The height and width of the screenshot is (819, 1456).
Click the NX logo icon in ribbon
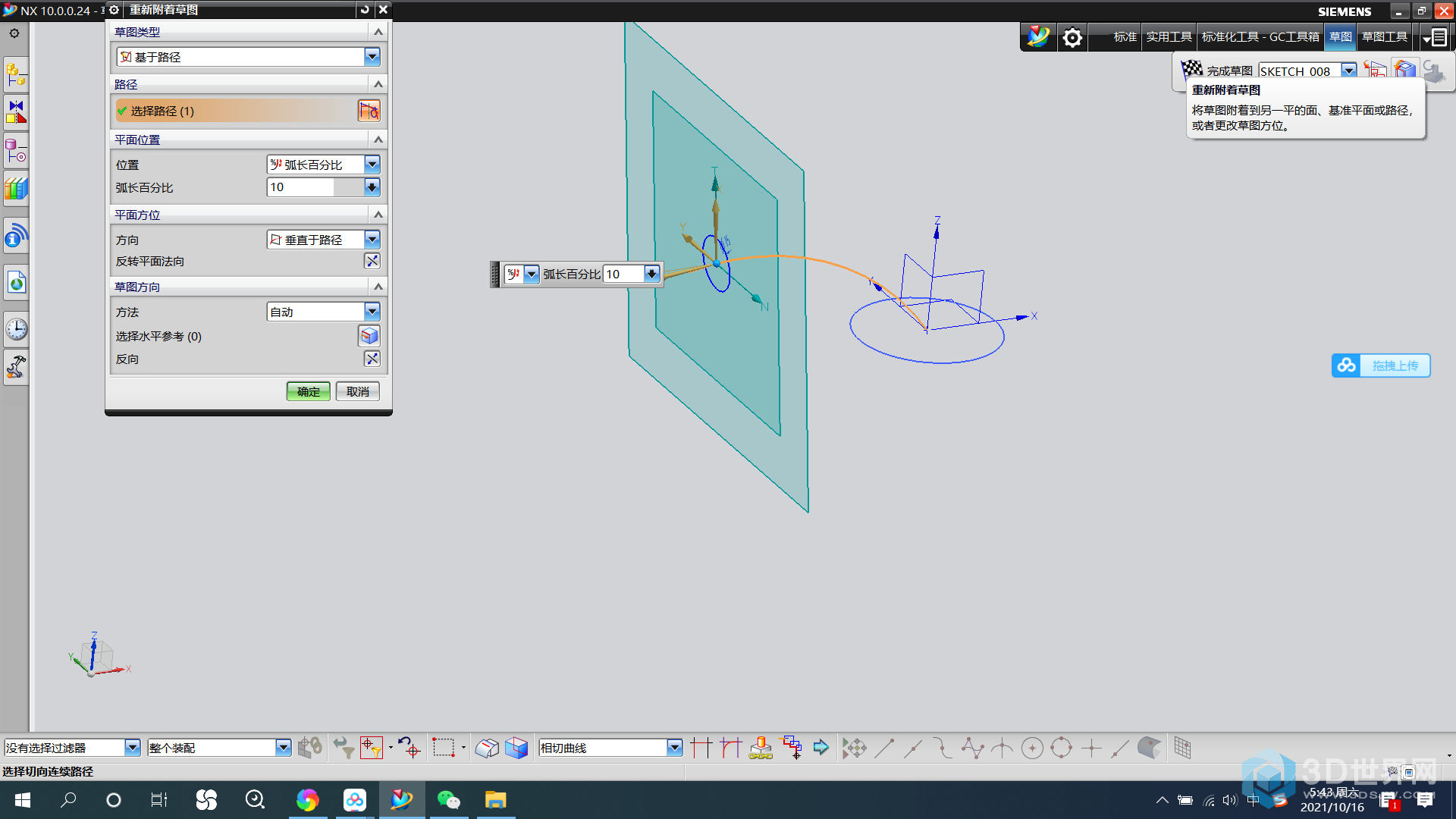[x=1037, y=36]
